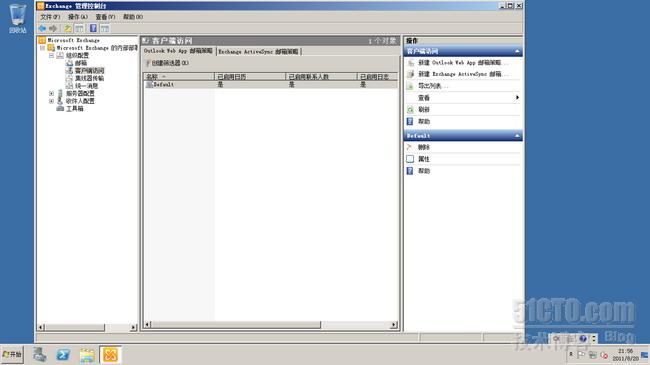Open 工具箱 in the tree
Screen dimensions: 650x365
(75, 109)
